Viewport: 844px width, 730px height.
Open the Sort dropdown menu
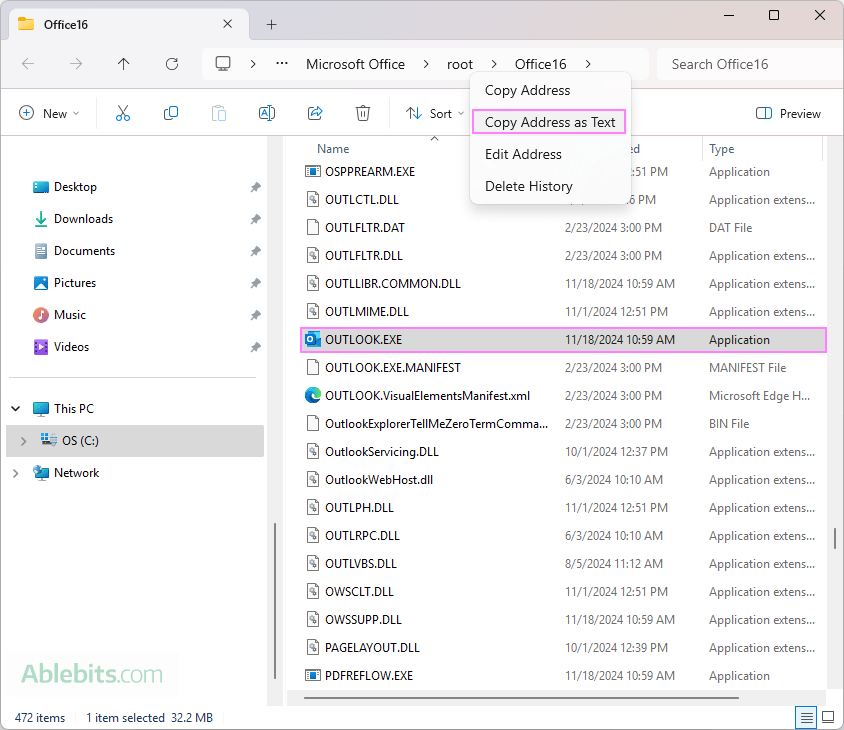[435, 113]
